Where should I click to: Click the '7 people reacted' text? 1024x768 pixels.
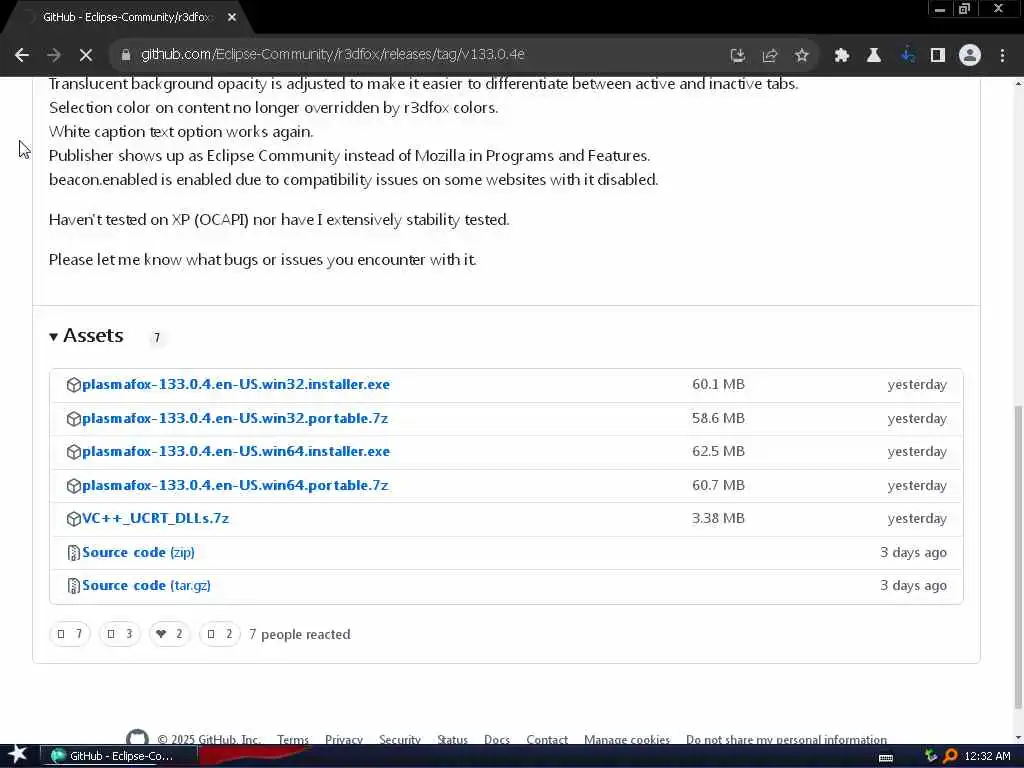tap(300, 635)
